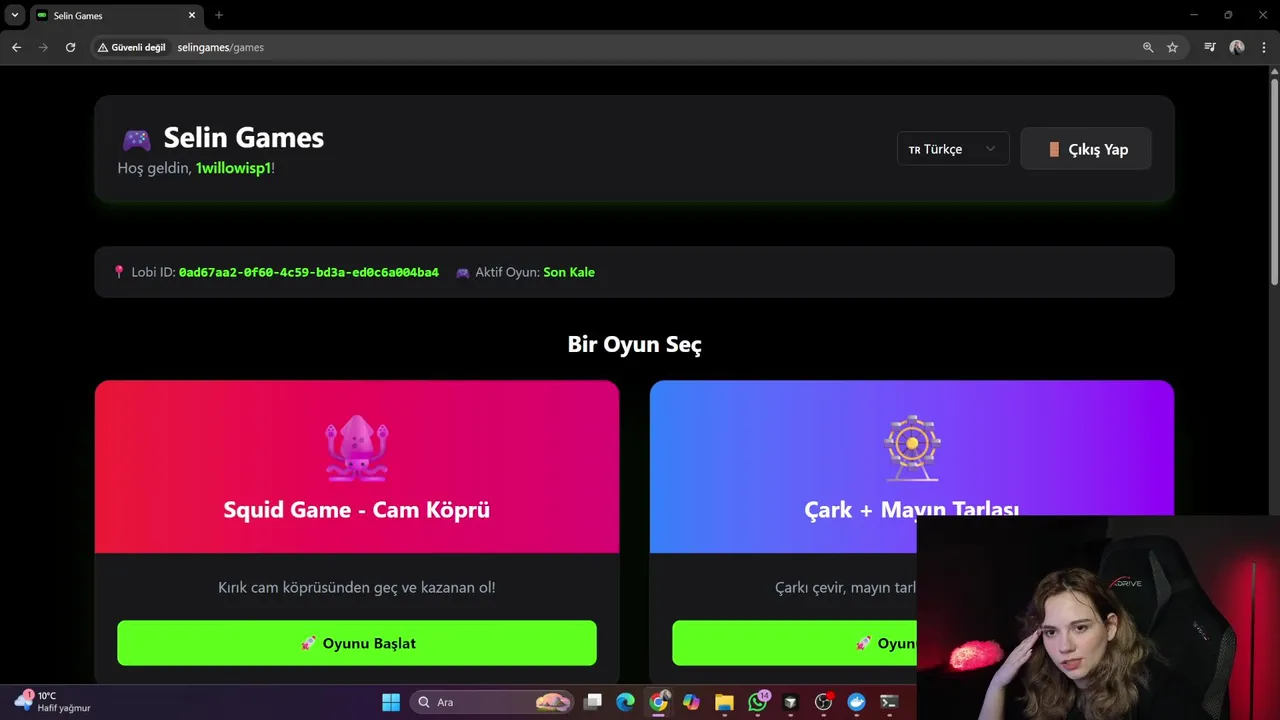Click the Çıkış Yap logout button
The height and width of the screenshot is (720, 1280).
1086,149
